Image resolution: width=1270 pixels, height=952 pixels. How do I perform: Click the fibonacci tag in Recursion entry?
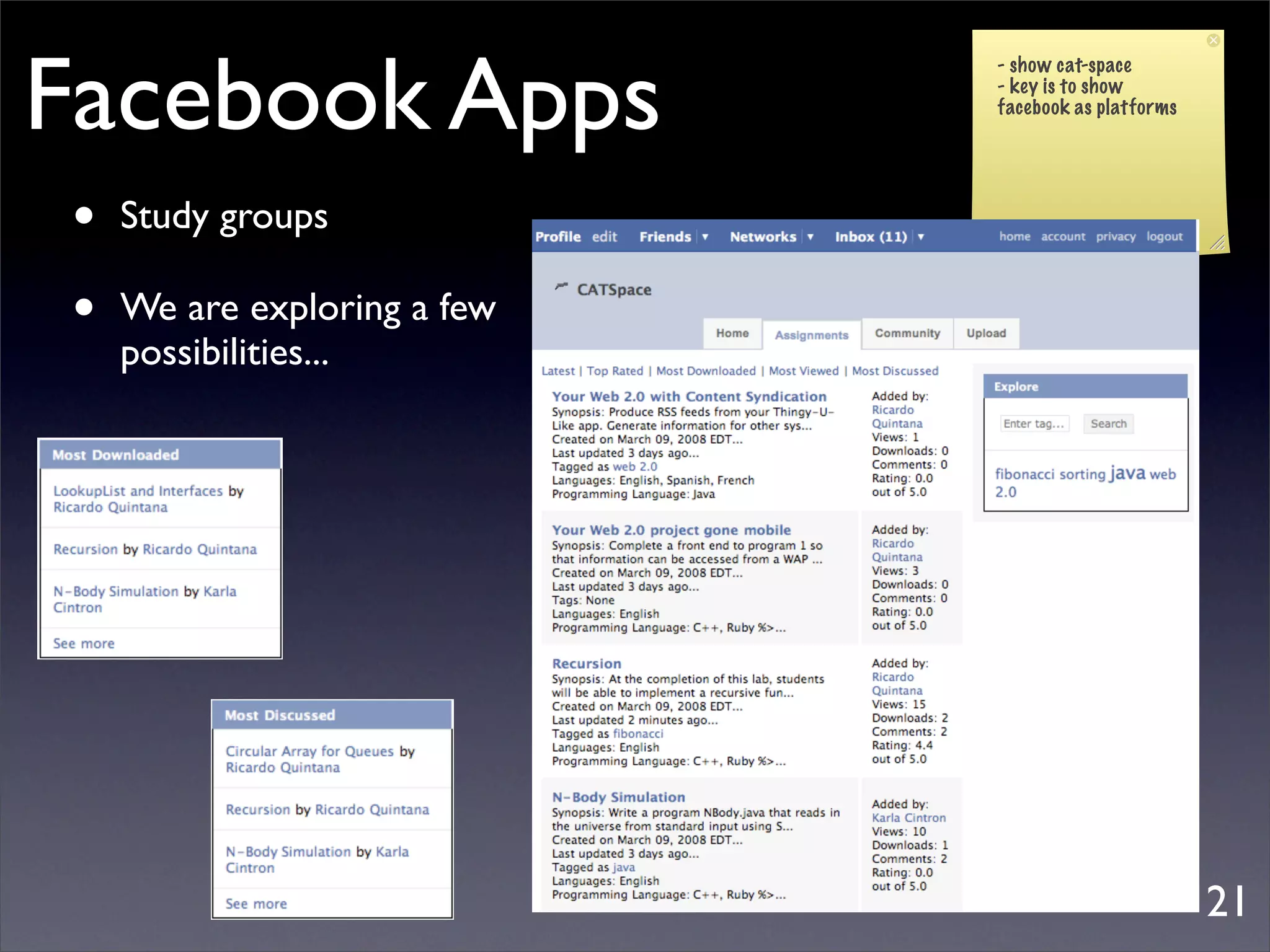(x=638, y=734)
